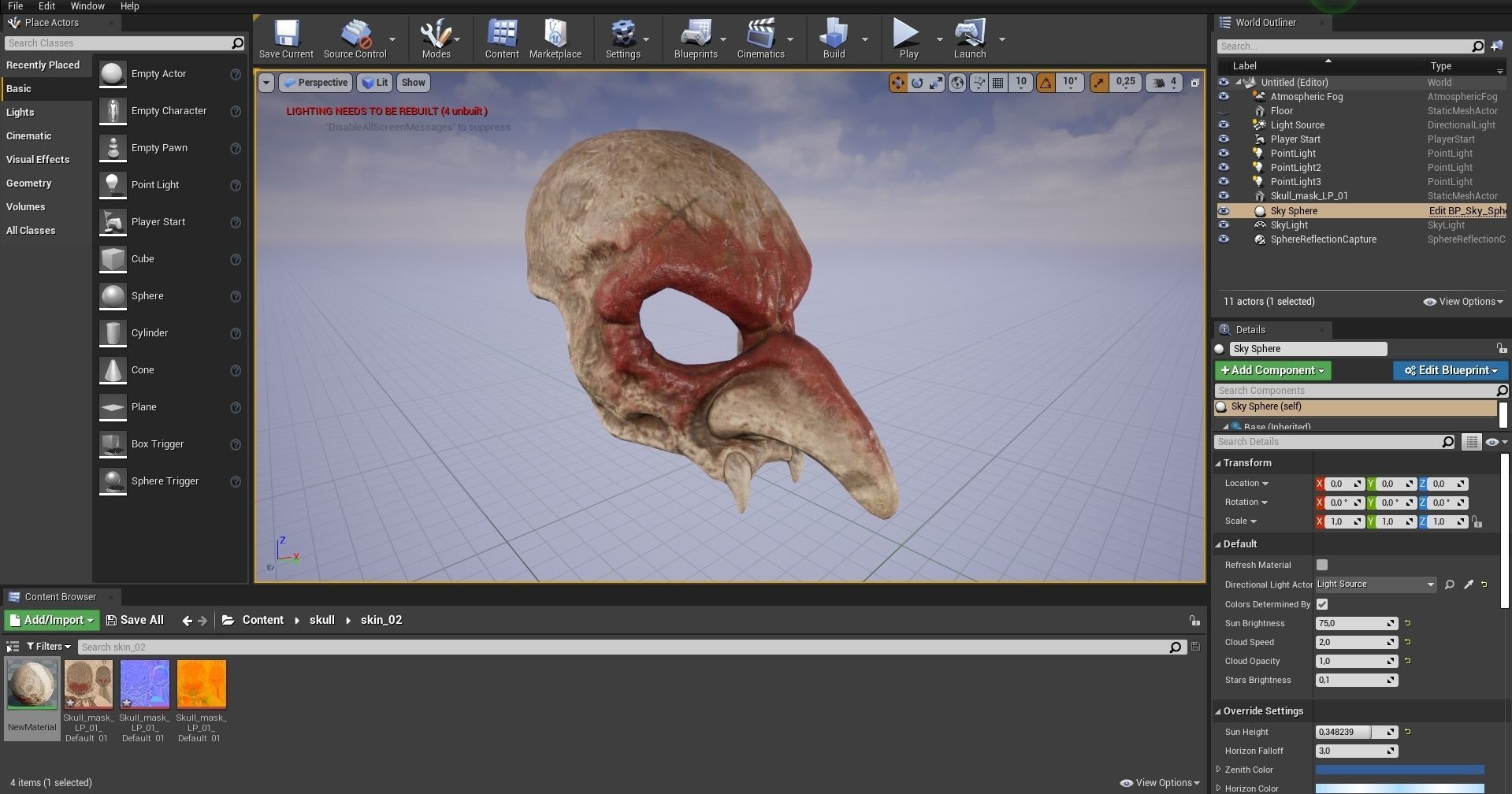The width and height of the screenshot is (1512, 794).
Task: Toggle surface snapping icon in viewport
Action: [979, 83]
